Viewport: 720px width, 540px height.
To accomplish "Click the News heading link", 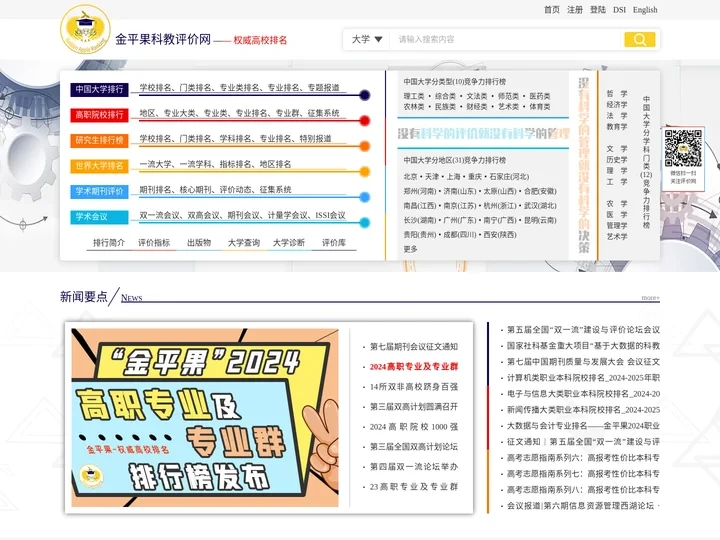I will (x=131, y=298).
